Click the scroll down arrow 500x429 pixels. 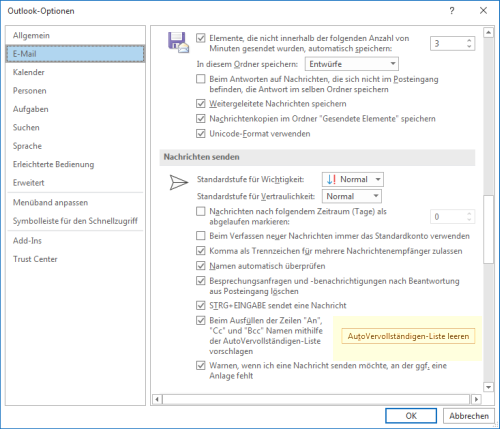[x=488, y=387]
